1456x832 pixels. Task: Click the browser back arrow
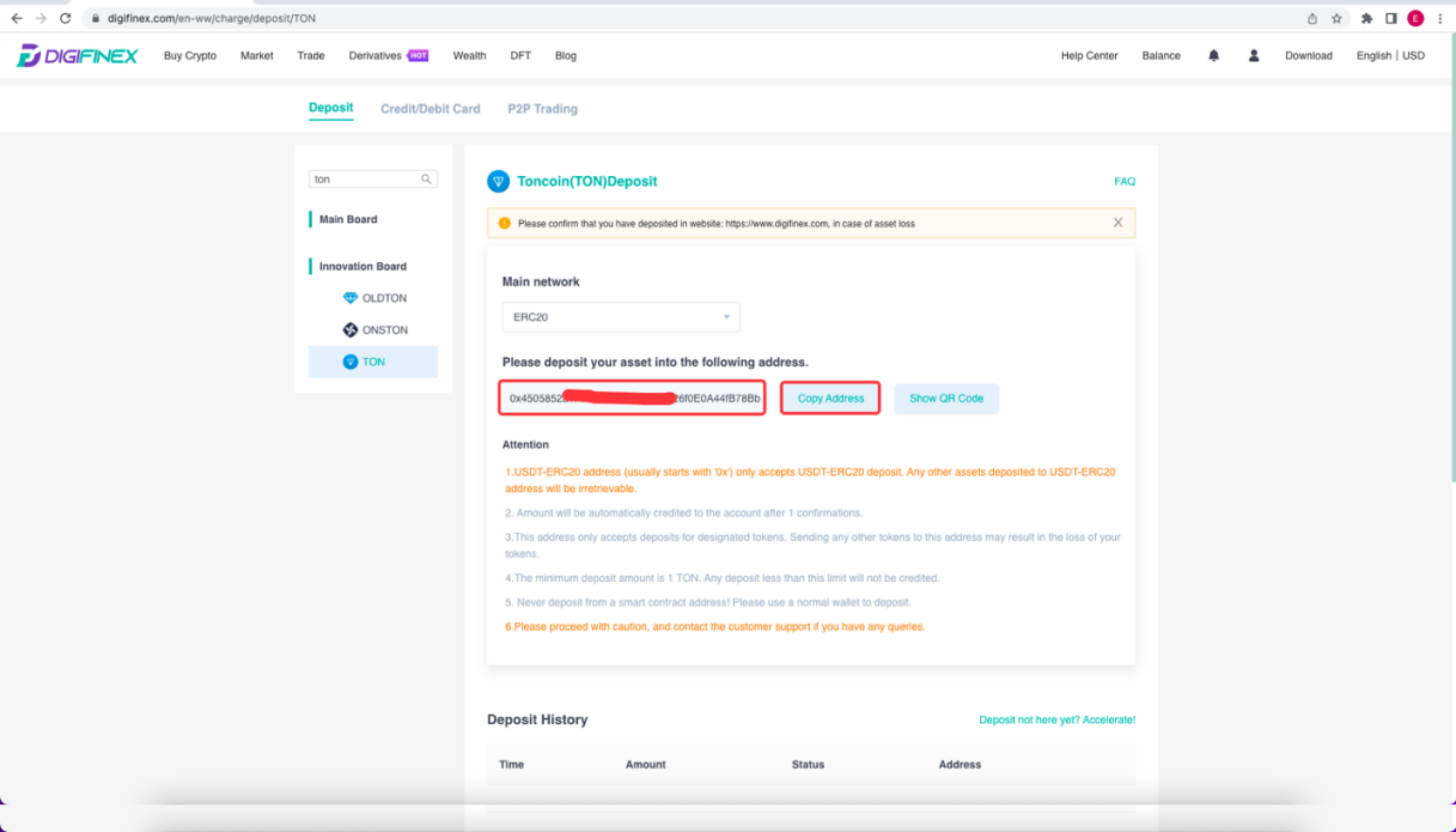pyautogui.click(x=17, y=18)
